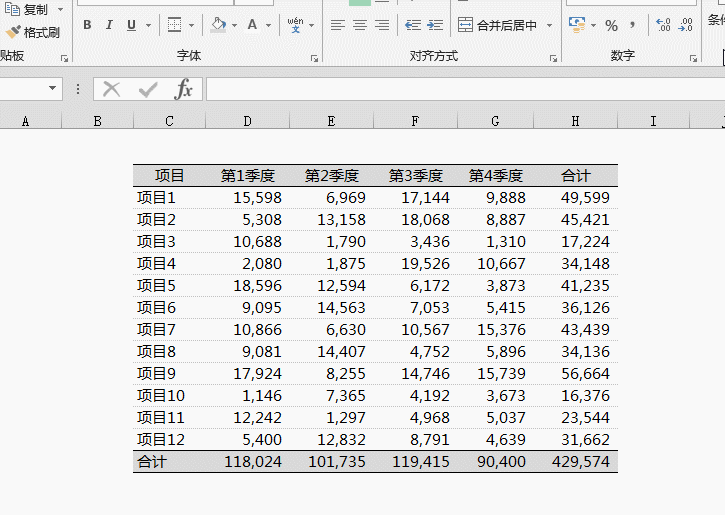Screen dimensions: 725x515
Task: Open the Clipboard (贴板) dialog launcher
Action: [65, 58]
